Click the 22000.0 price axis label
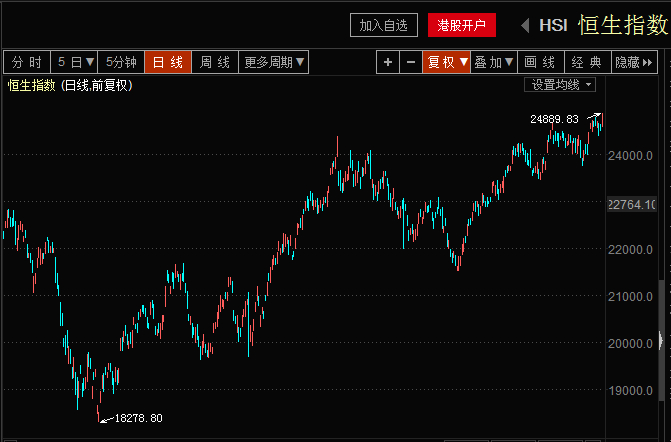 coord(630,249)
